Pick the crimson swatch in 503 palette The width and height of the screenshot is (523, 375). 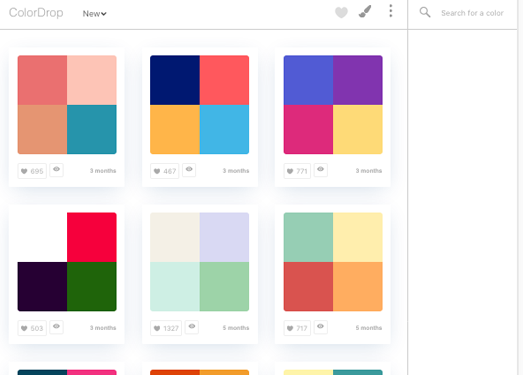coord(92,237)
